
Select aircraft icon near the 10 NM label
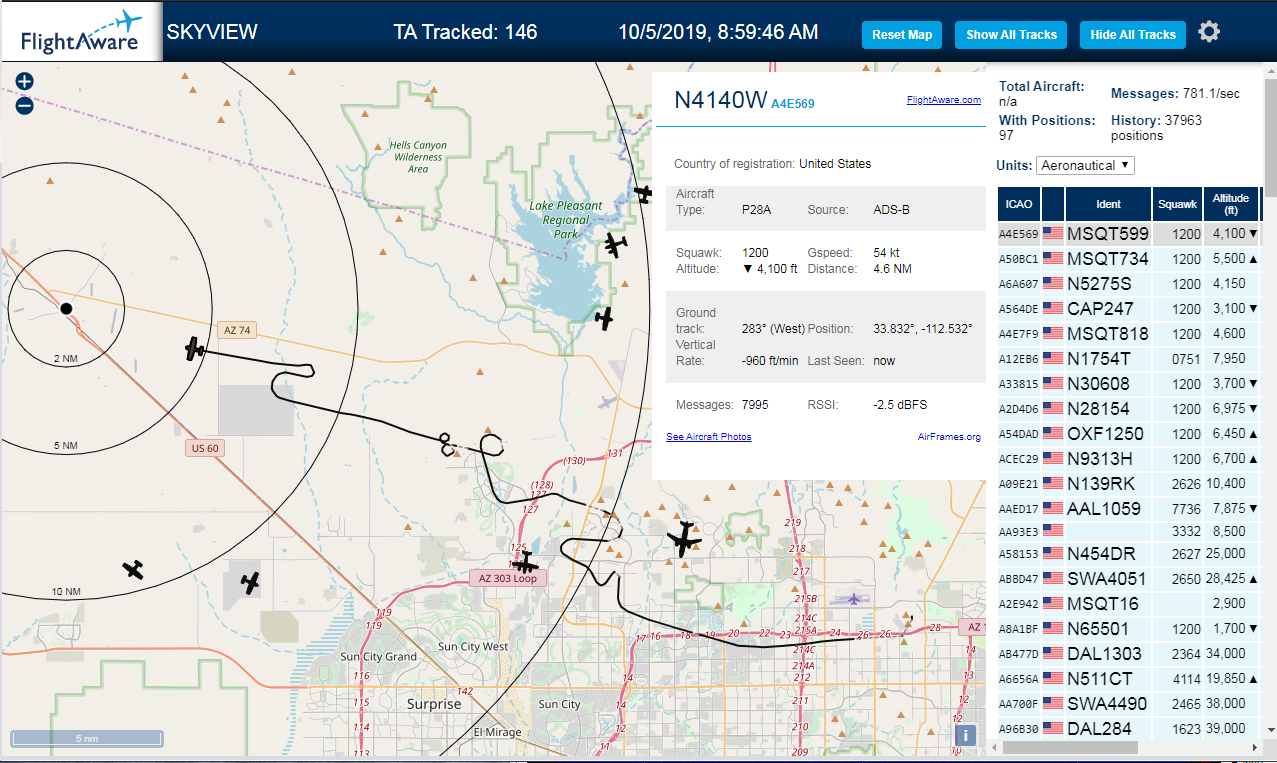(x=133, y=569)
